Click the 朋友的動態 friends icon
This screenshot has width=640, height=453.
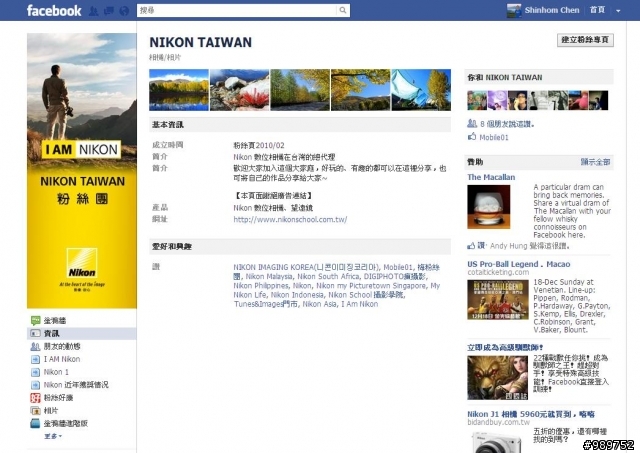[x=36, y=346]
